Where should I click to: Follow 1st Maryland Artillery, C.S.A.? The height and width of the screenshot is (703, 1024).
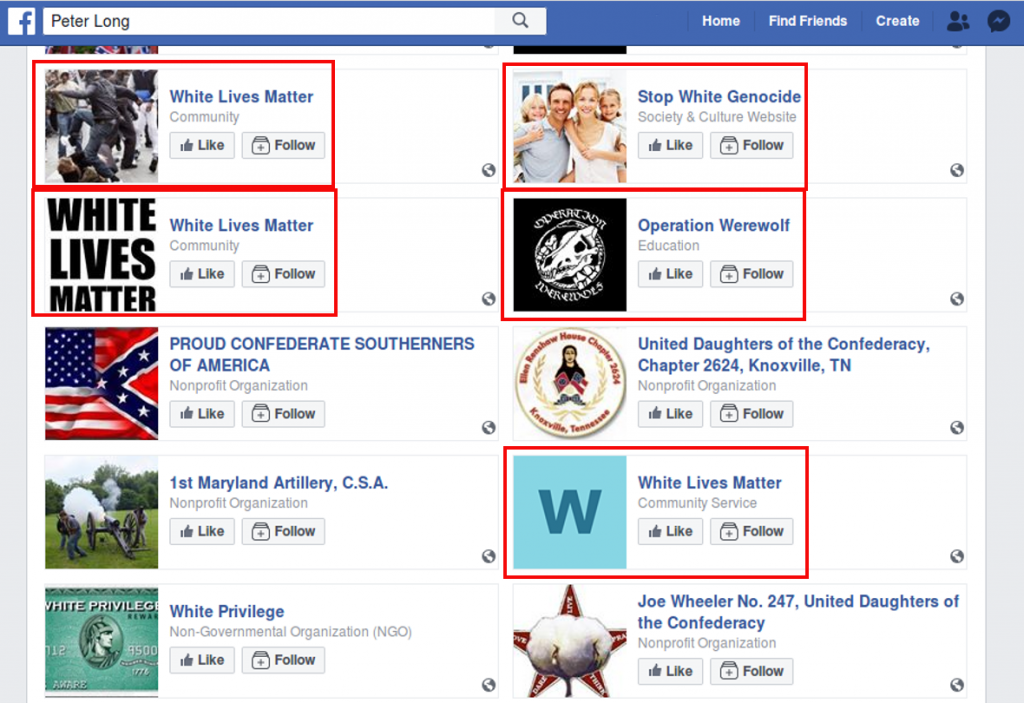[x=283, y=531]
